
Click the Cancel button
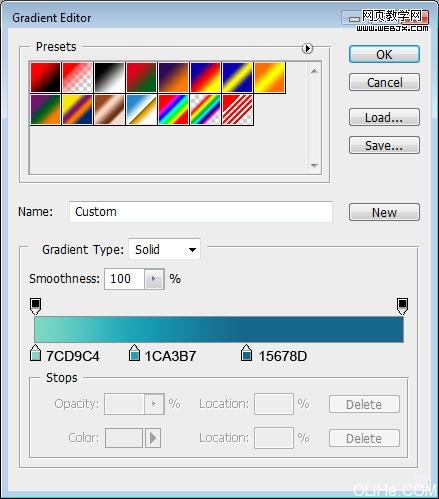point(384,82)
